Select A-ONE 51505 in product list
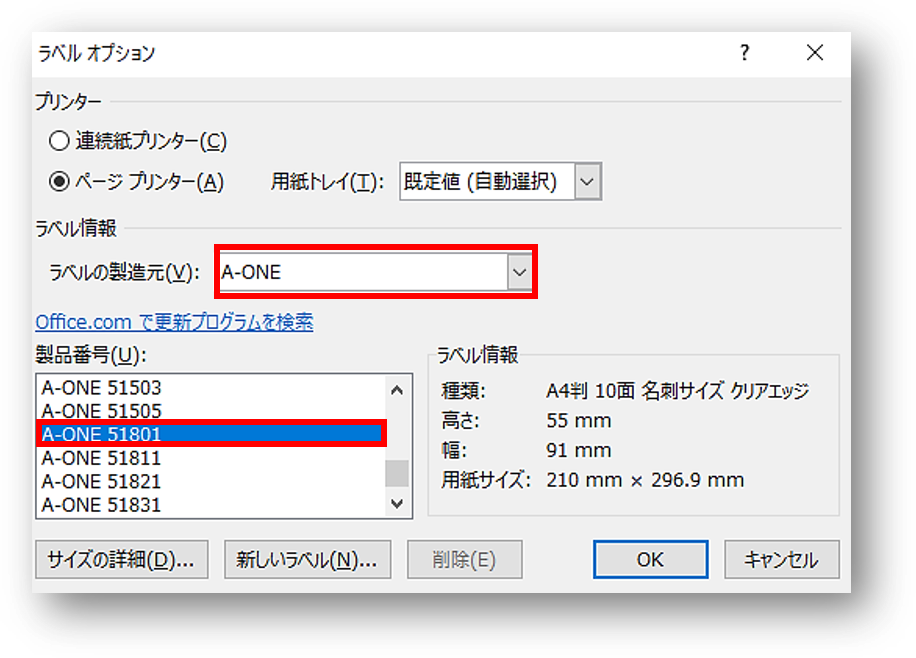 [x=211, y=411]
